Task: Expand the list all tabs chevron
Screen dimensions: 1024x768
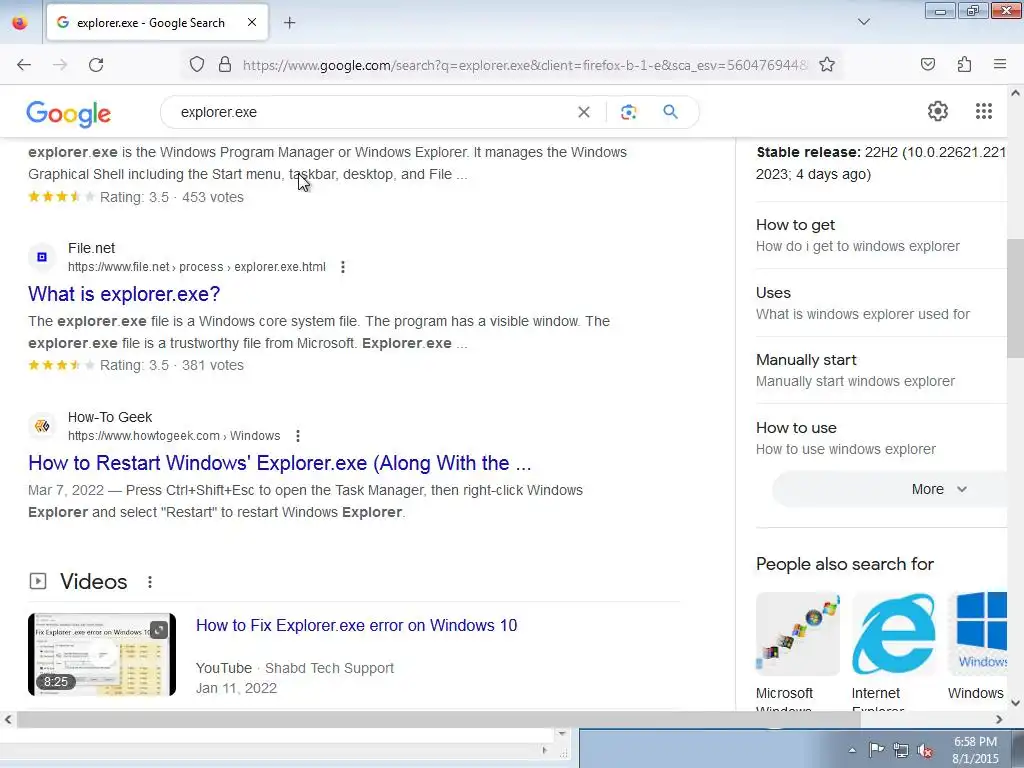Action: [x=863, y=22]
